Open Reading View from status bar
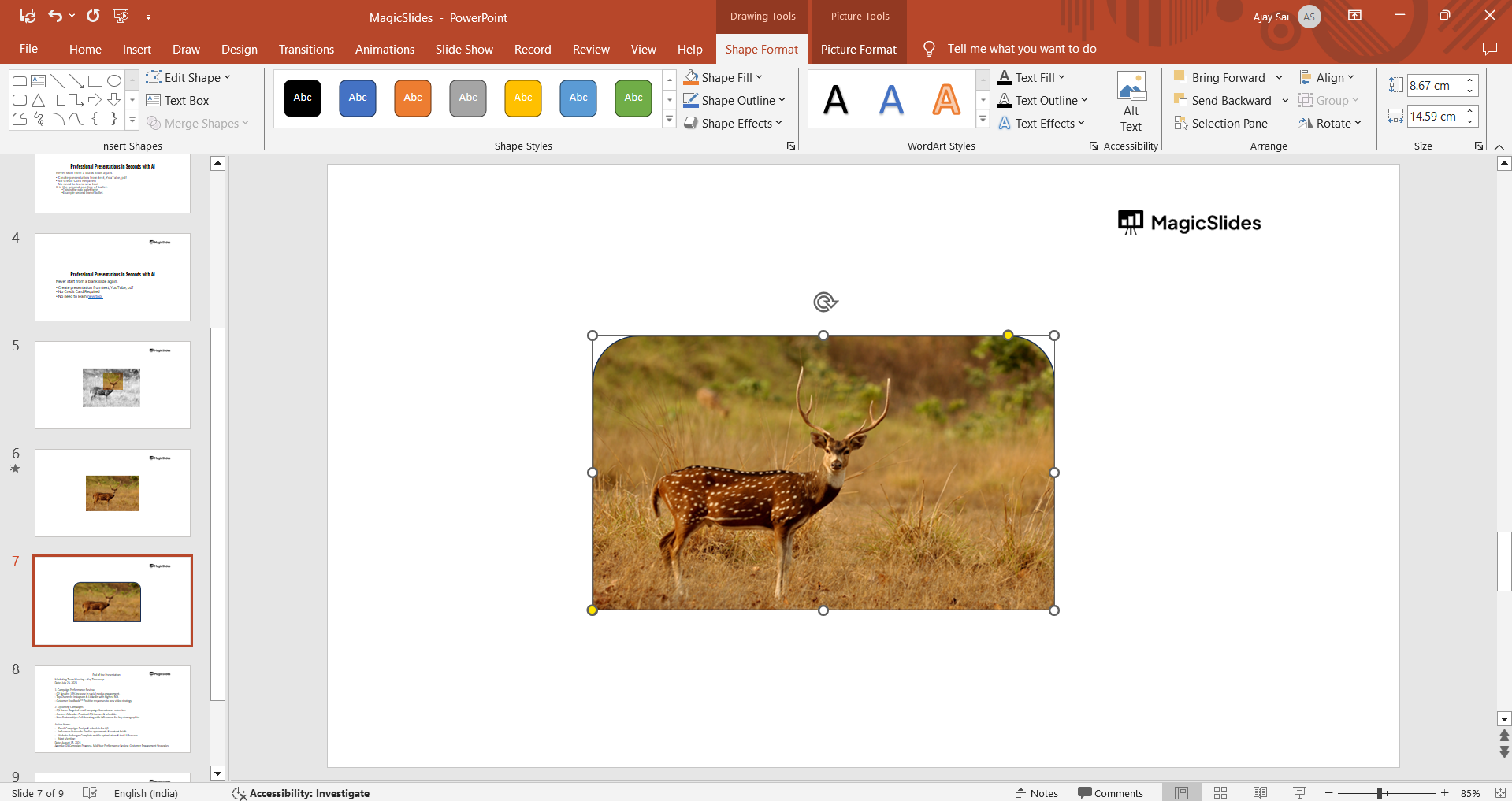1512x801 pixels. tap(1260, 793)
